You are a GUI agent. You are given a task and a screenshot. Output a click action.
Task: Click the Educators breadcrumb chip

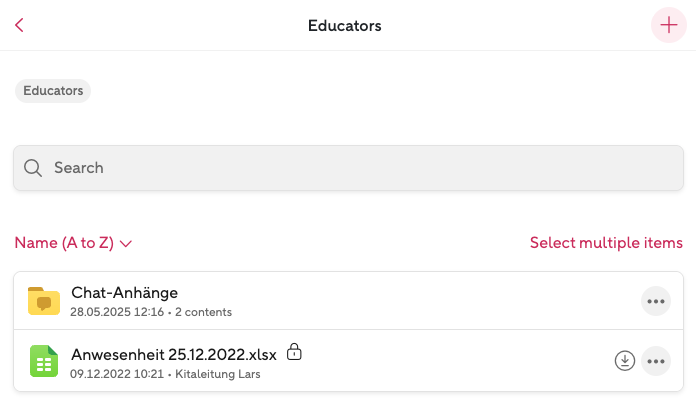pos(53,91)
